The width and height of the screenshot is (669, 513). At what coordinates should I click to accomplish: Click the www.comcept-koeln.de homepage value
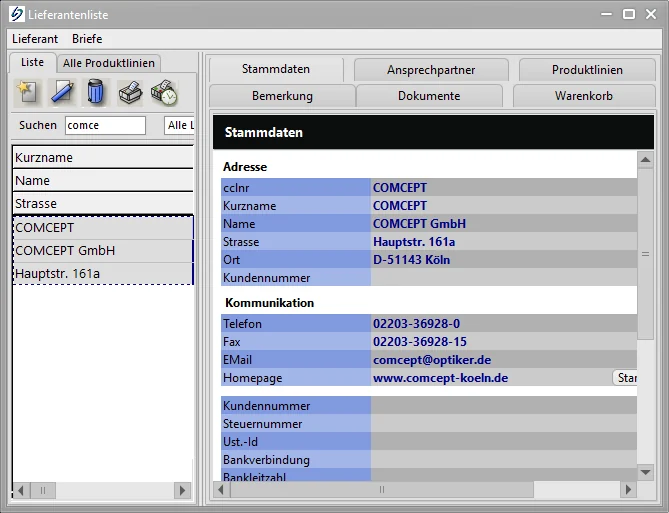click(x=440, y=378)
